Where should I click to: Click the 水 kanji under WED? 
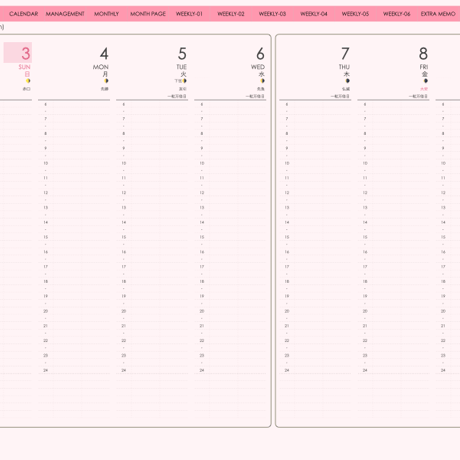[x=262, y=74]
